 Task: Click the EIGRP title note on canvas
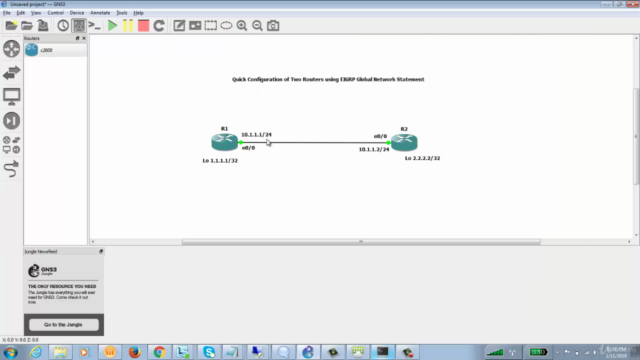pos(328,79)
